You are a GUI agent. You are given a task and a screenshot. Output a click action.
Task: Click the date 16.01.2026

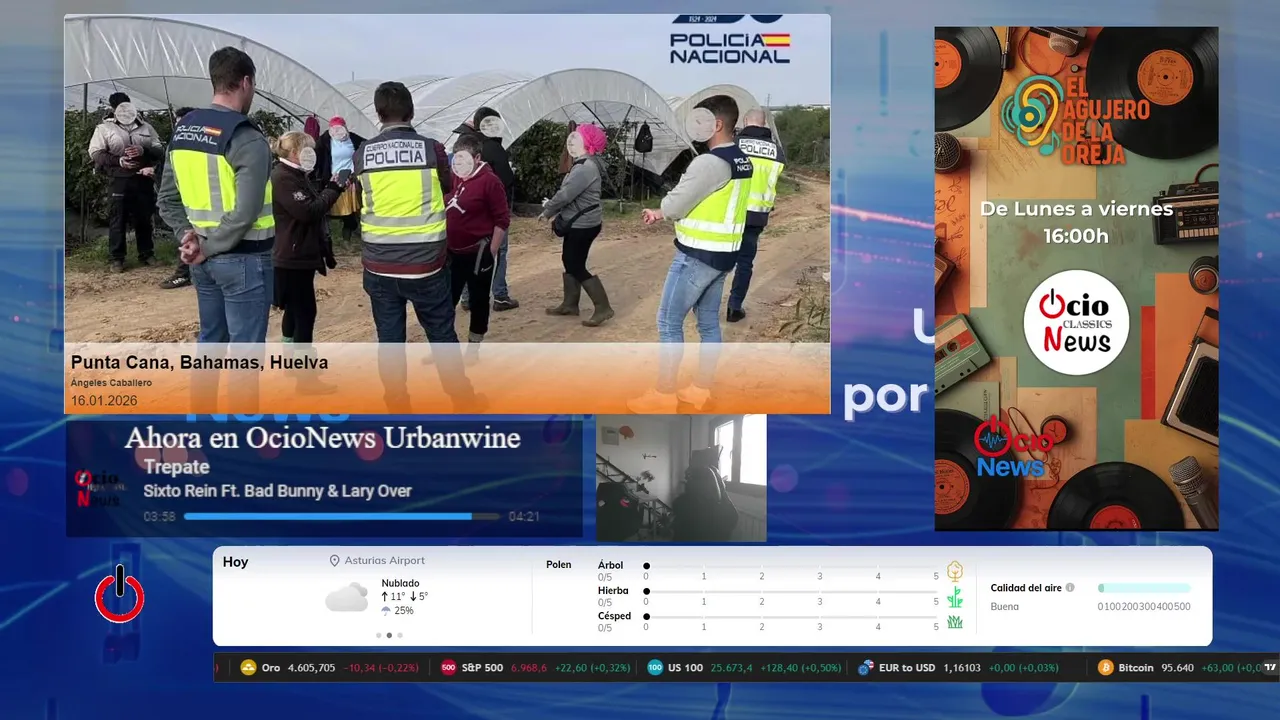point(104,401)
